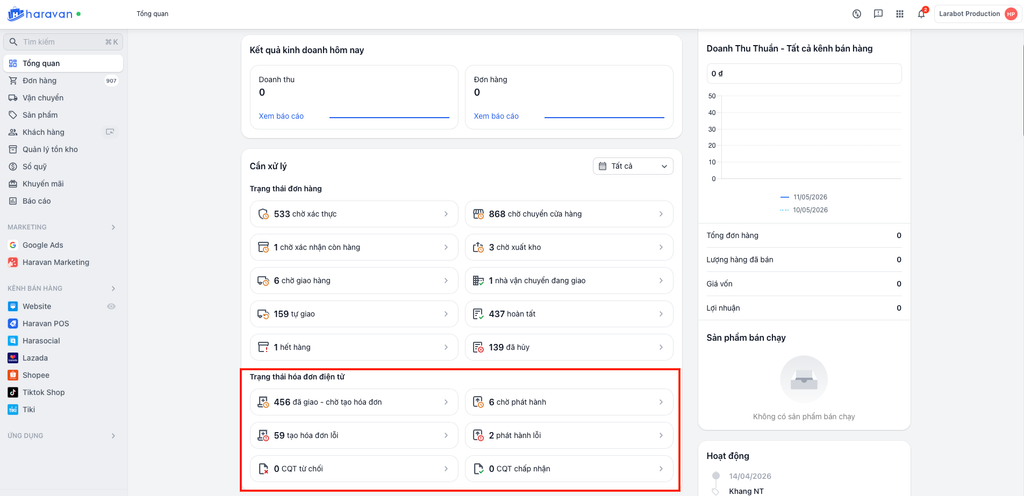Open Shopee sales channel
This screenshot has height=496, width=1024.
click(x=35, y=375)
